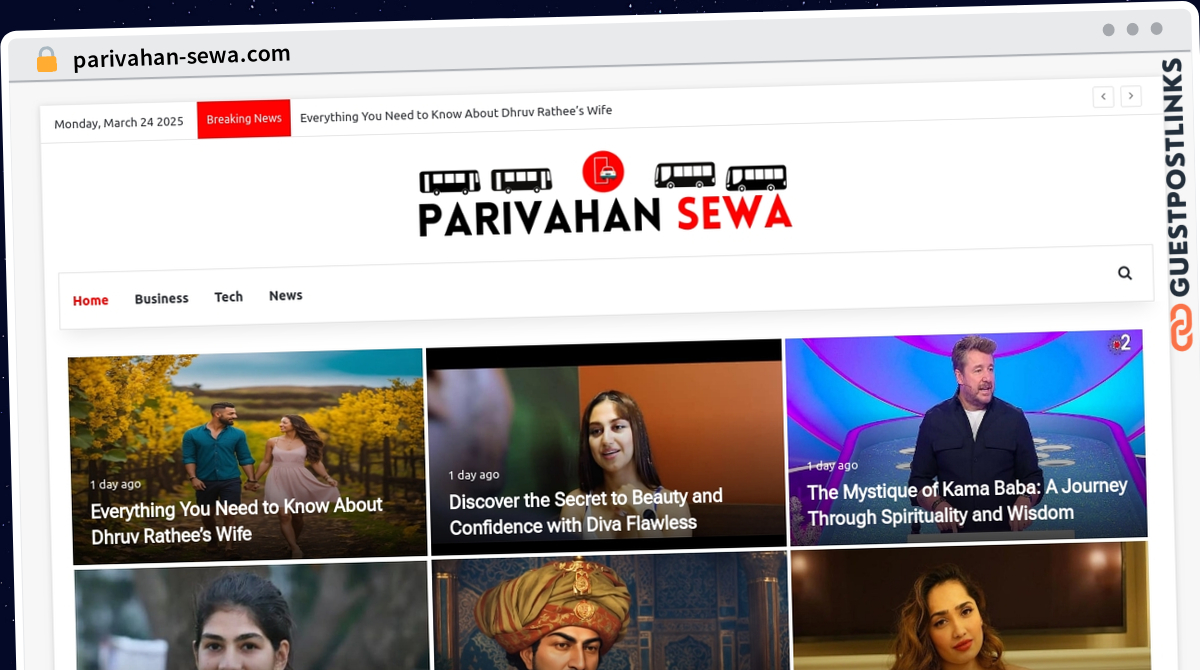This screenshot has height=670, width=1200.
Task: Open the breaking news headline about Dhruv Rathee's Wife
Action: tap(456, 113)
